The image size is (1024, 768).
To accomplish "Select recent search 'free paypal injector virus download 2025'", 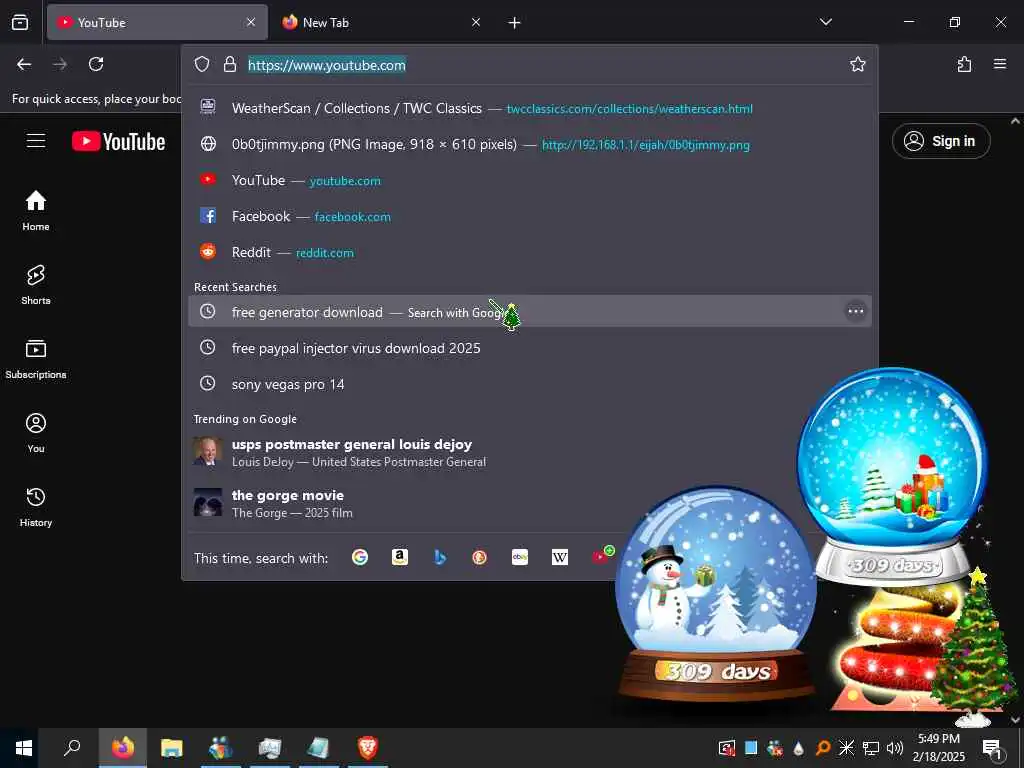I will click(530, 348).
